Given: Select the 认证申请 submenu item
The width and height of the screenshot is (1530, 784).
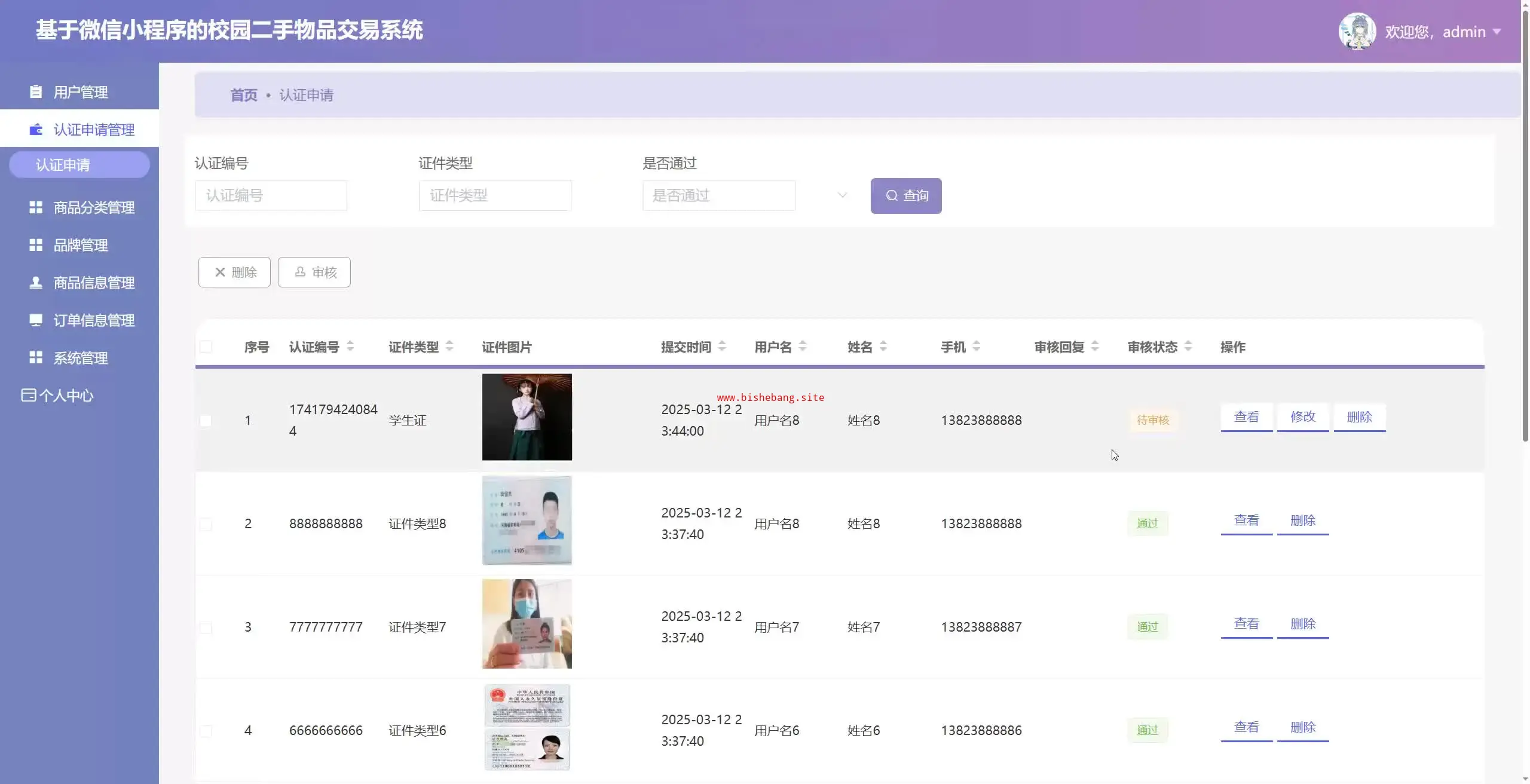Looking at the screenshot, I should (x=79, y=164).
